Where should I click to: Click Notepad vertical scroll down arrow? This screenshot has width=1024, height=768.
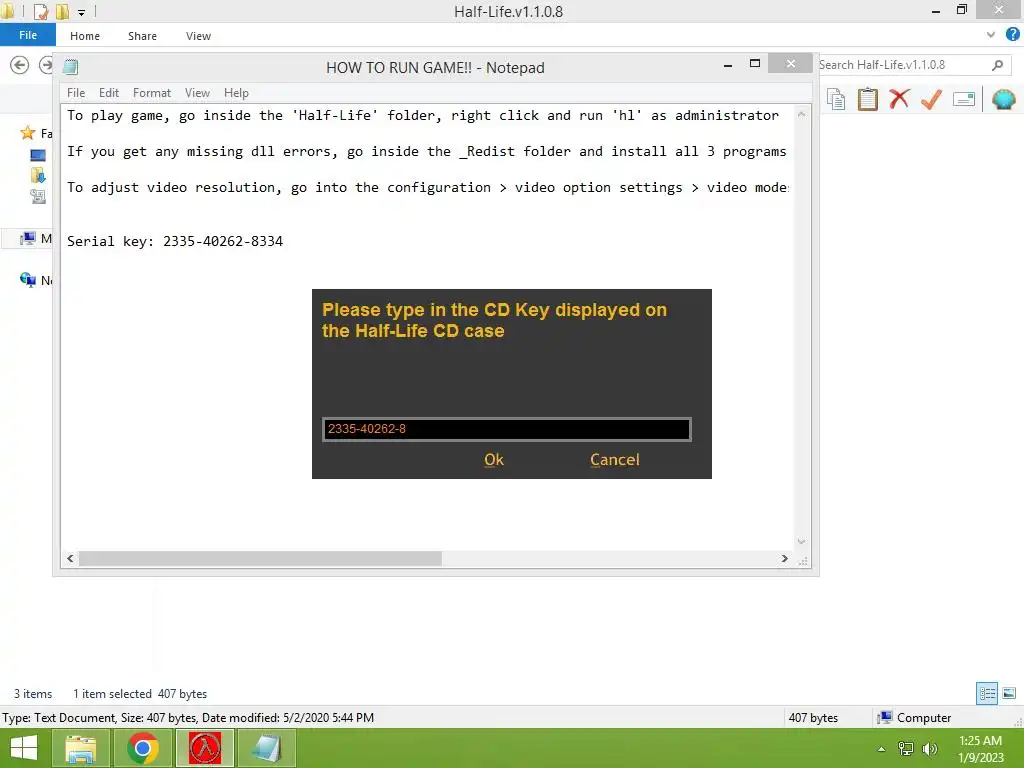801,542
